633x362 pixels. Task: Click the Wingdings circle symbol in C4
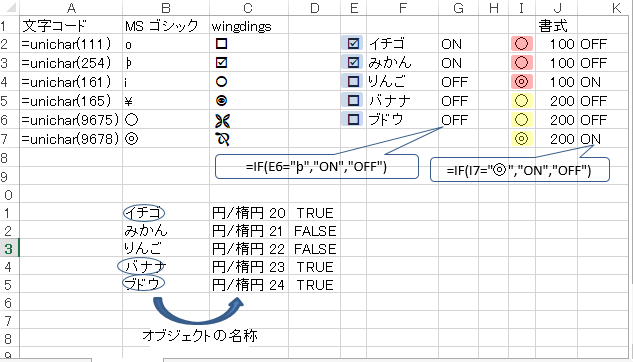pos(221,82)
